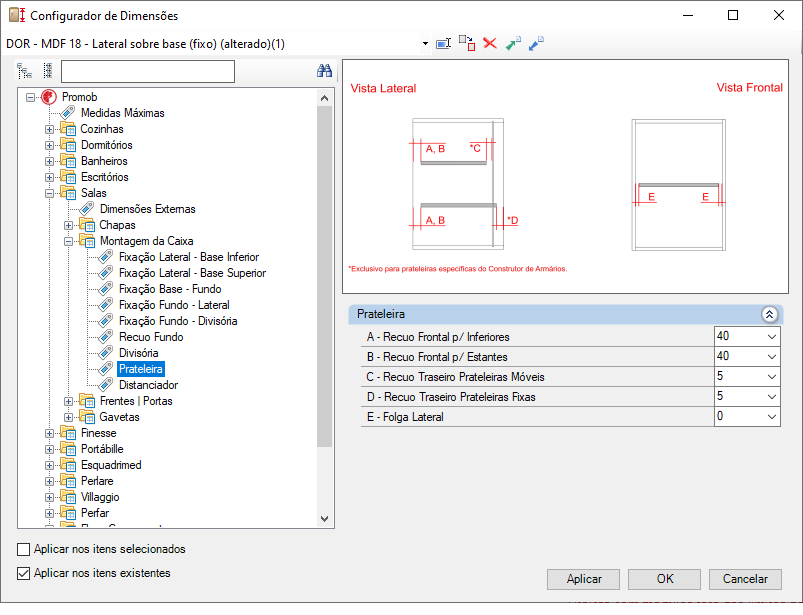Viewport: 803px width, 615px height.
Task: Collapse the Prateleira section chevron
Action: tap(769, 314)
